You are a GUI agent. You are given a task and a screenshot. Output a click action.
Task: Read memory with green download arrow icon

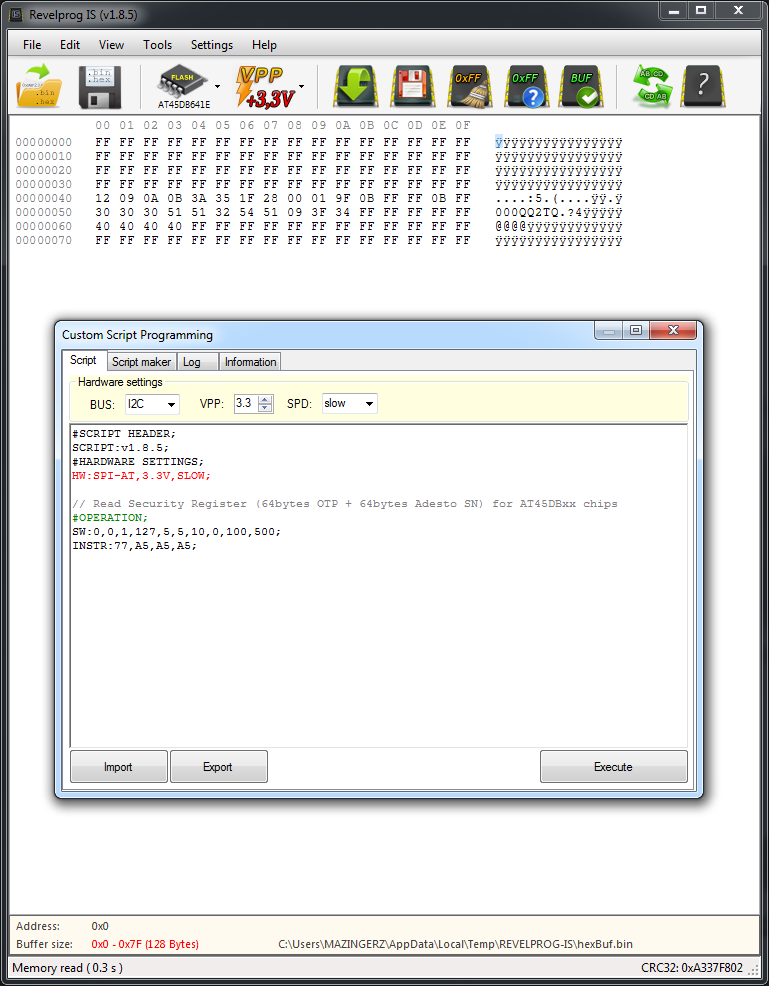click(354, 87)
